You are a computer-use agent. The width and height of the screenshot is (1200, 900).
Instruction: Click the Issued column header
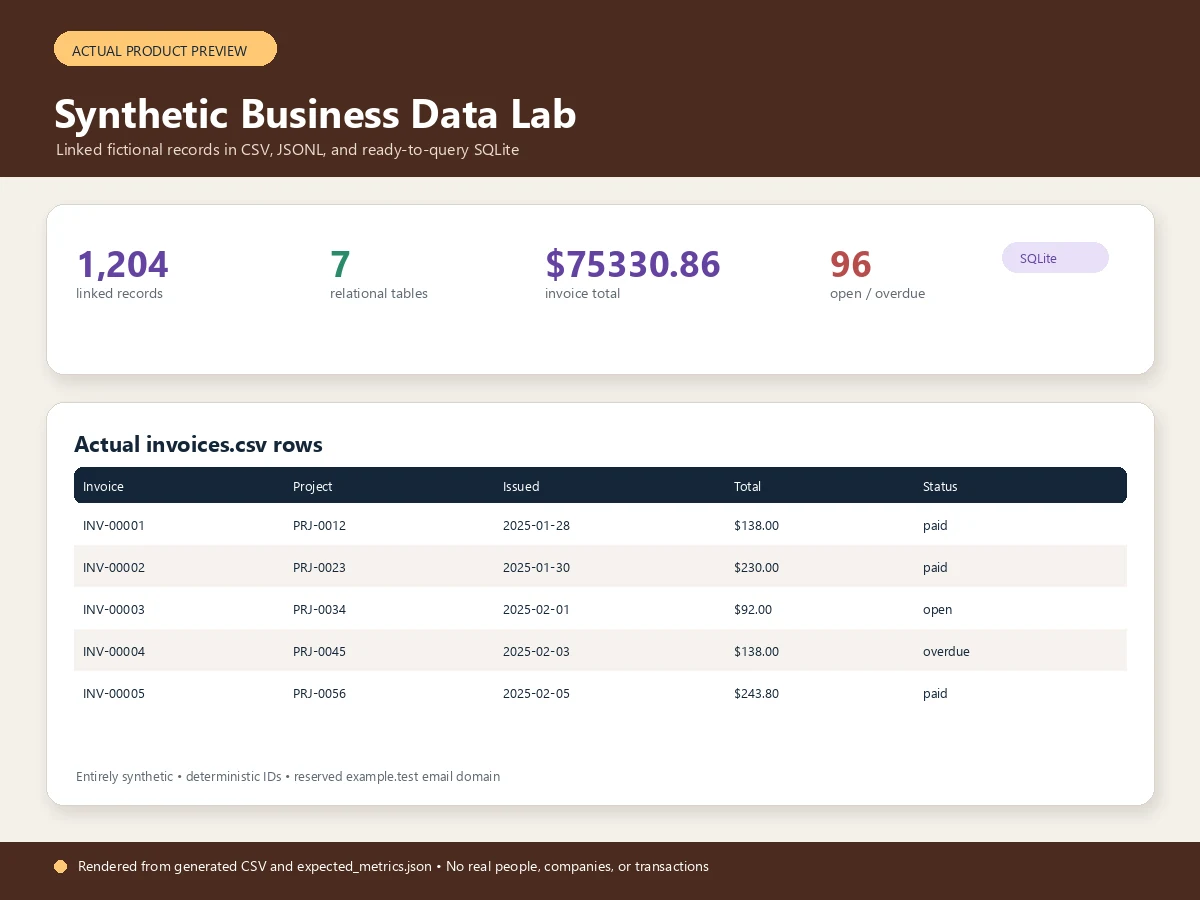pos(521,486)
